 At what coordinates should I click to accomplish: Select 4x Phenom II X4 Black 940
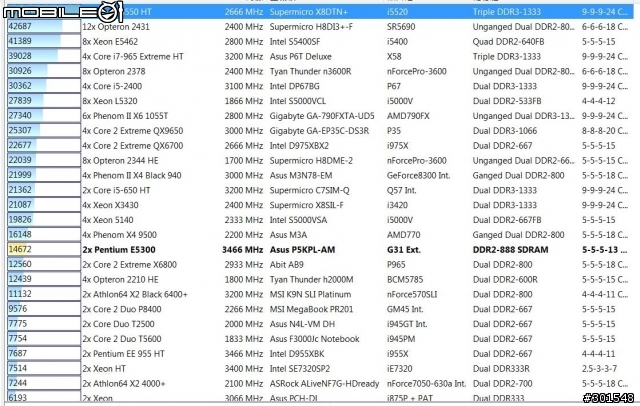(320, 175)
